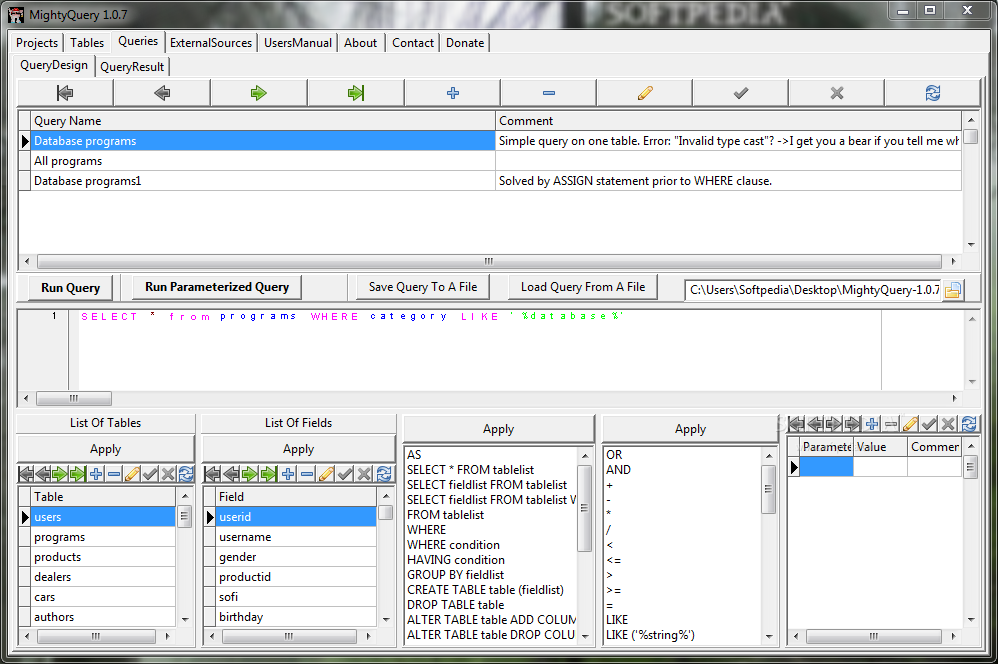Select 'authors' in the table list

coord(103,617)
